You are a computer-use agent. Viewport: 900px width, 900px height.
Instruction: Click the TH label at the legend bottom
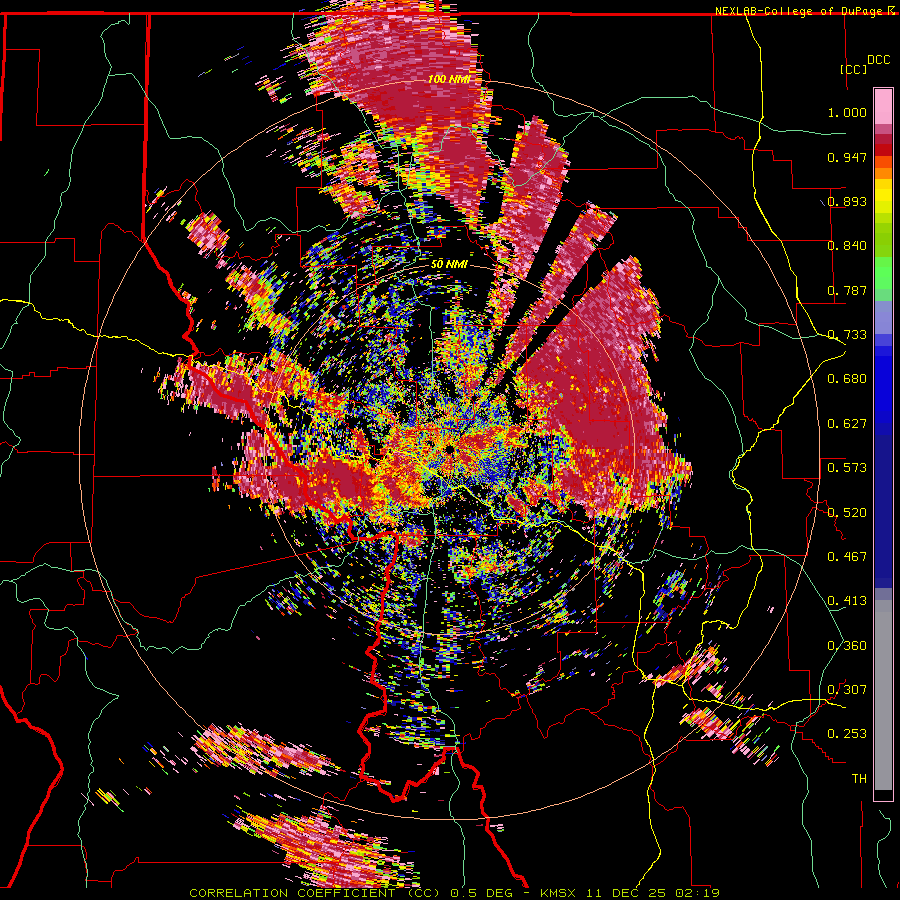pyautogui.click(x=859, y=778)
